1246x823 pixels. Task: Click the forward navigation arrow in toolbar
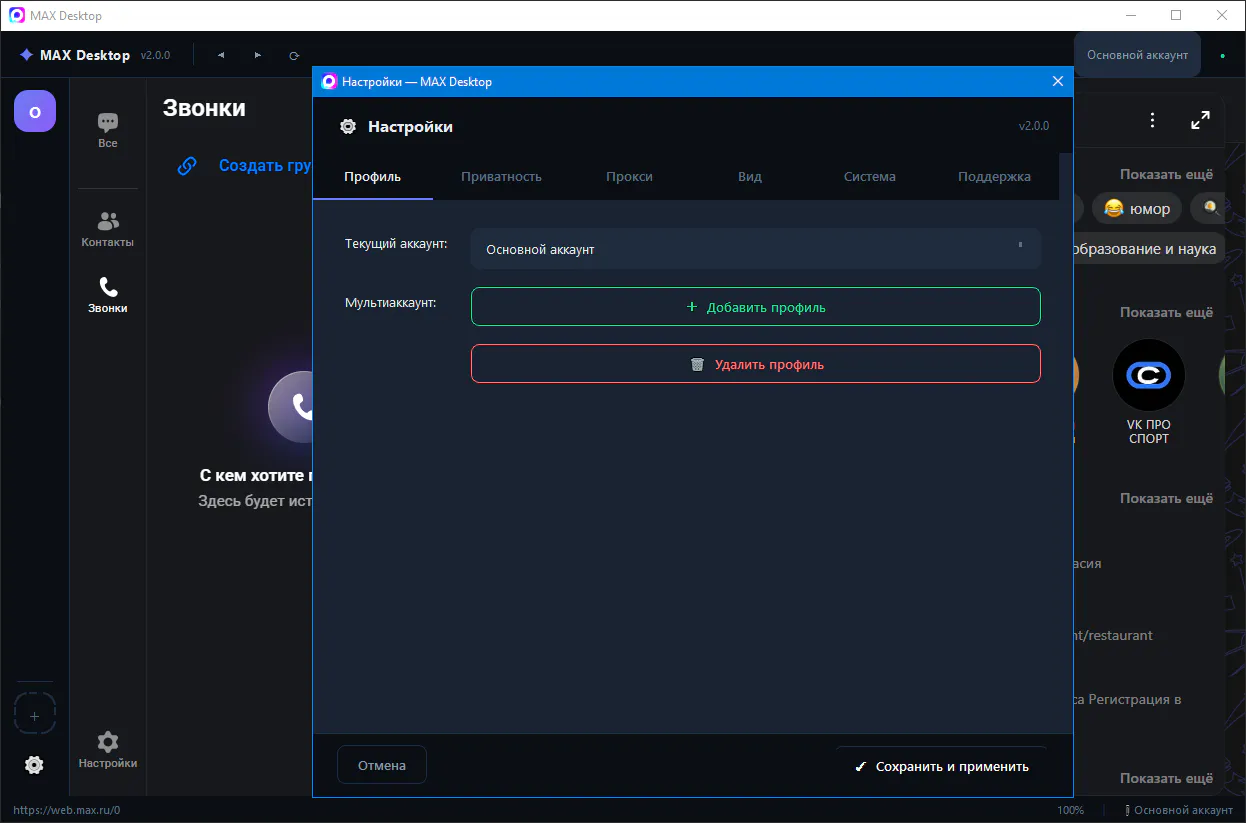258,56
